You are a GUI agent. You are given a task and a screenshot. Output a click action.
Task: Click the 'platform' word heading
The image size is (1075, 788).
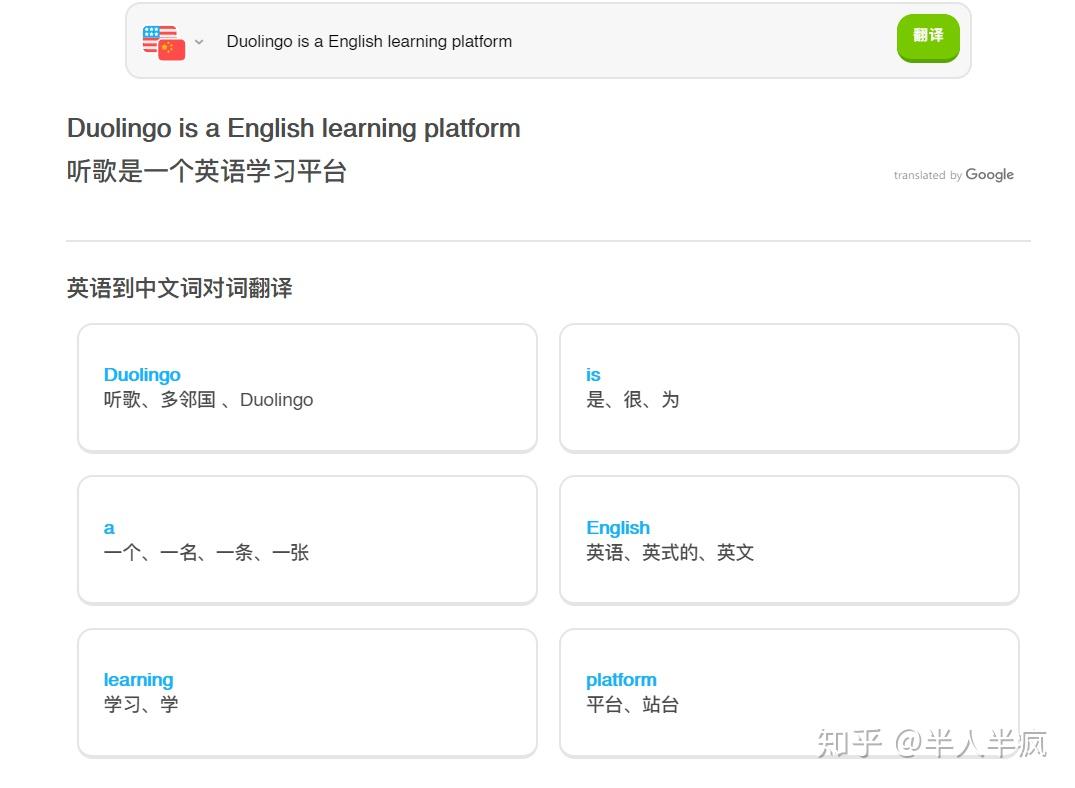(x=621, y=679)
